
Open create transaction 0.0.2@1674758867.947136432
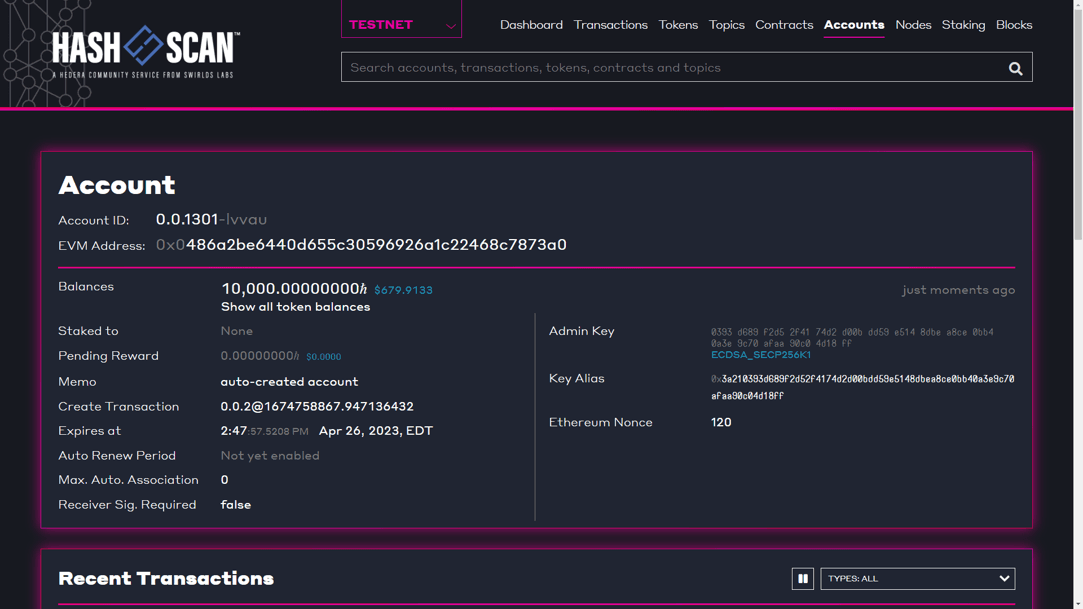317,407
